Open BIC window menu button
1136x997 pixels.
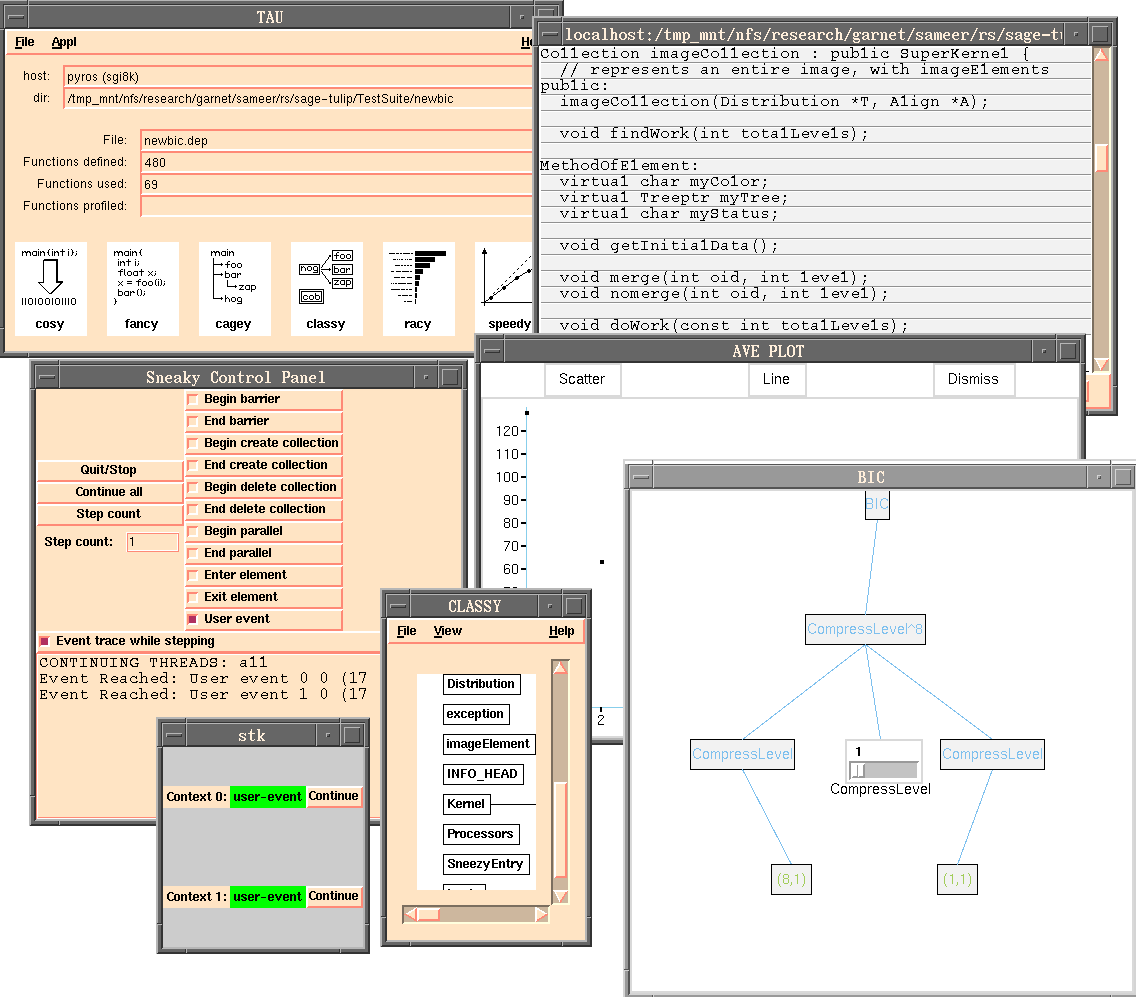coord(640,477)
